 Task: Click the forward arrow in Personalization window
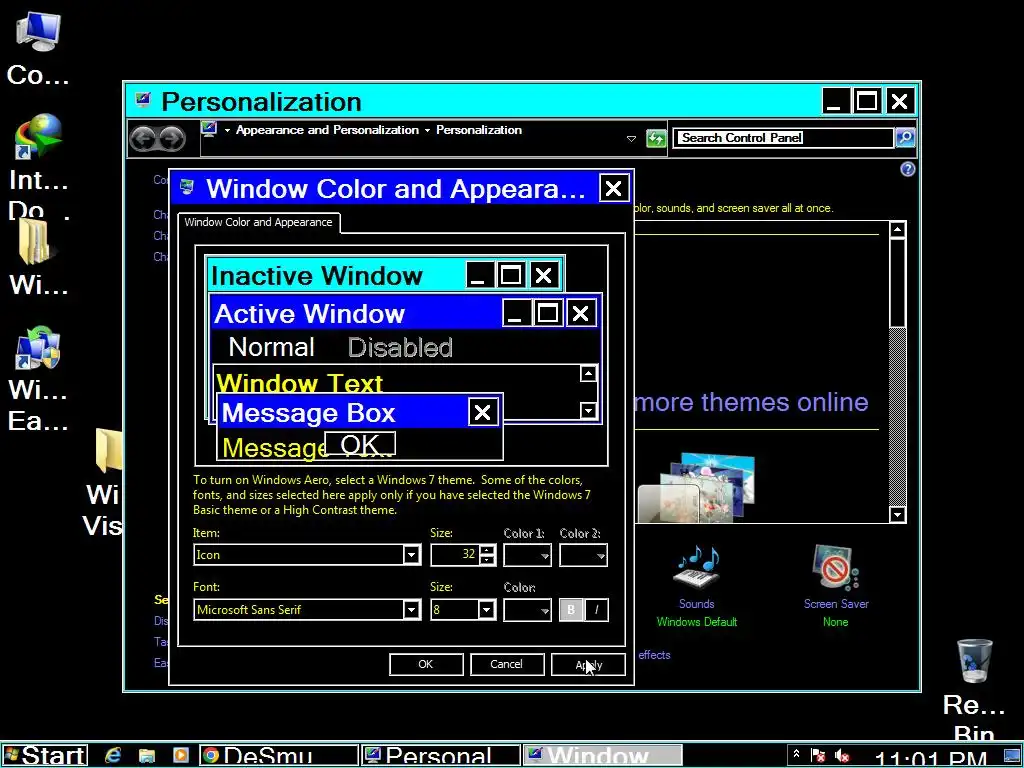coord(172,138)
